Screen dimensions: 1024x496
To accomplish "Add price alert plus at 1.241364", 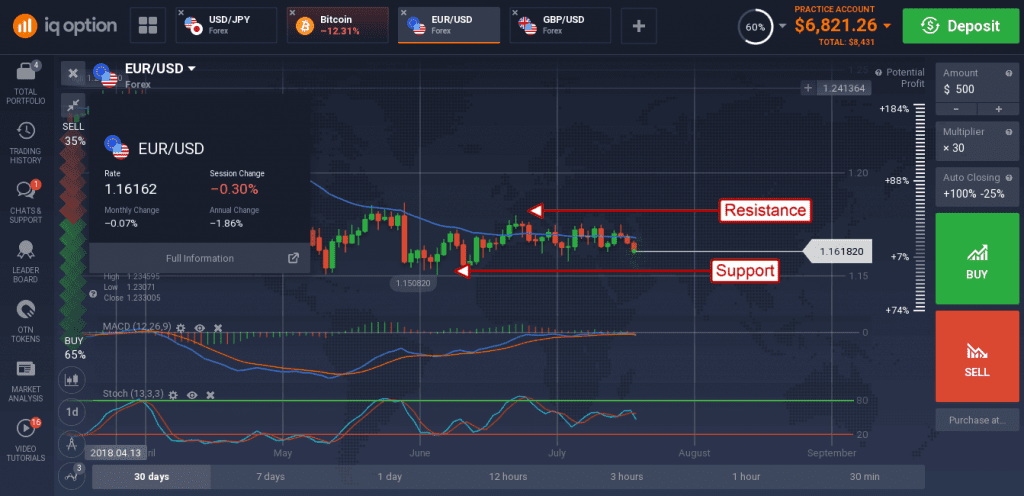I will click(x=808, y=88).
